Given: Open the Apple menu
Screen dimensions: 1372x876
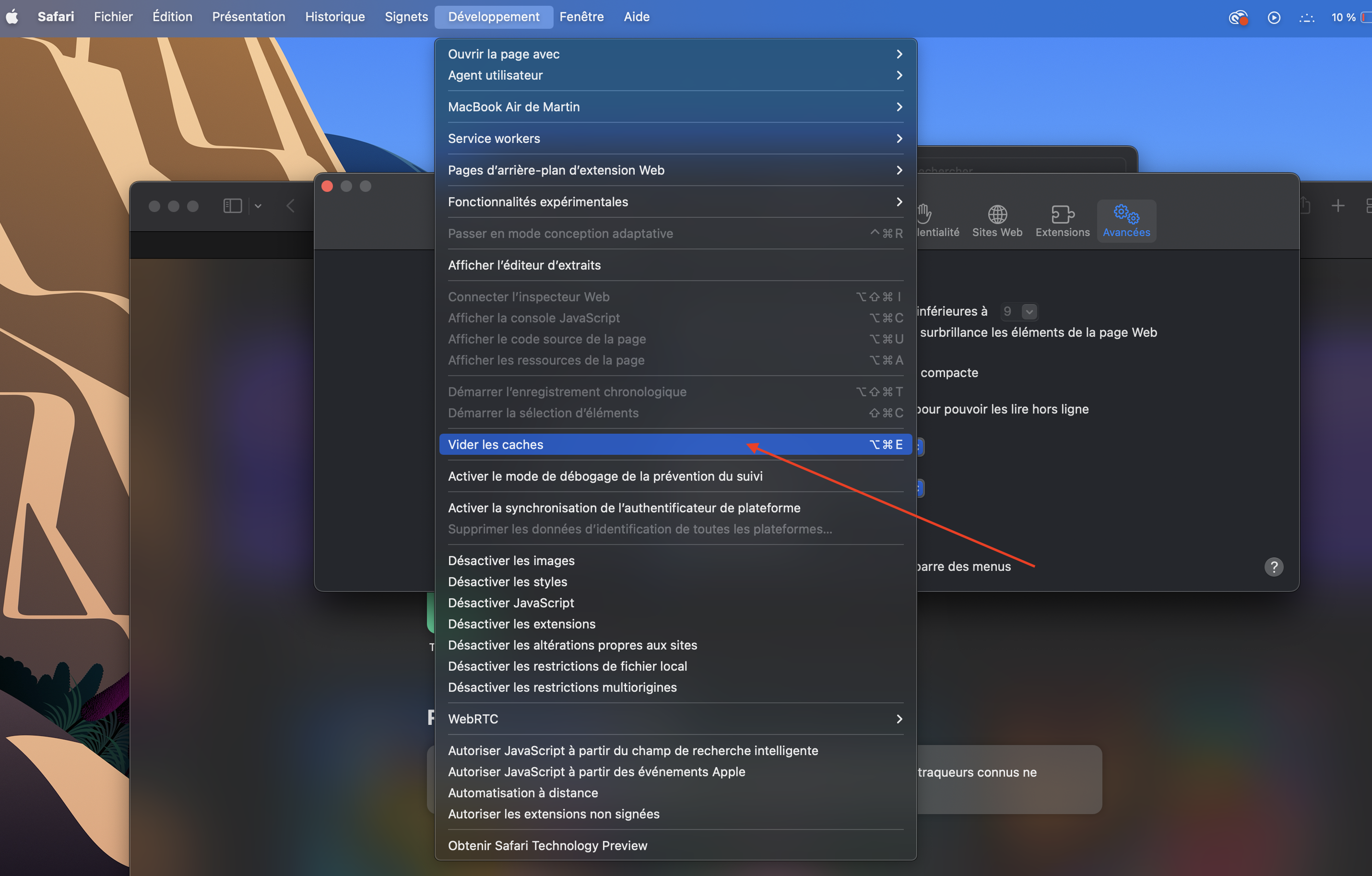Looking at the screenshot, I should 12,16.
